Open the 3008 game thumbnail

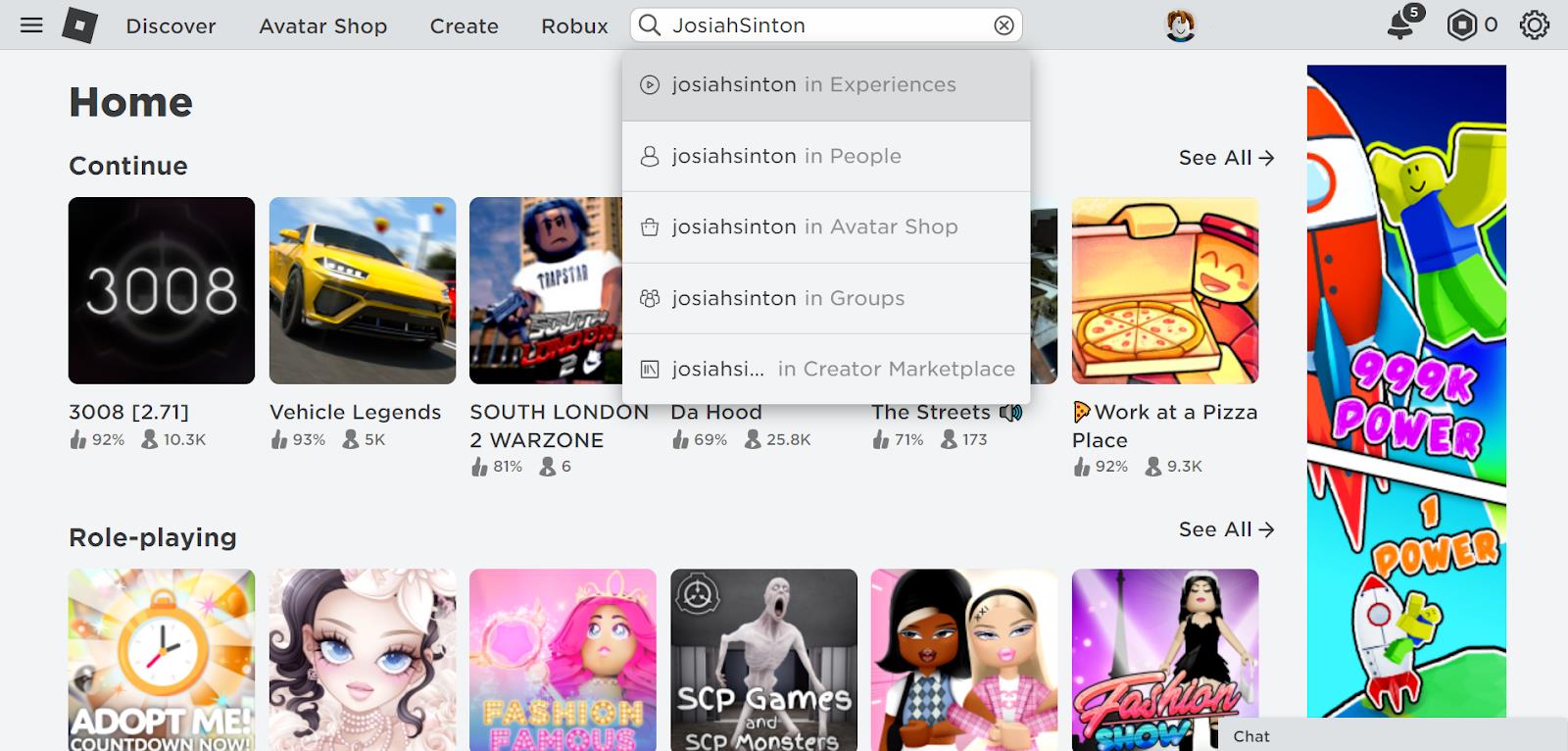click(x=162, y=290)
